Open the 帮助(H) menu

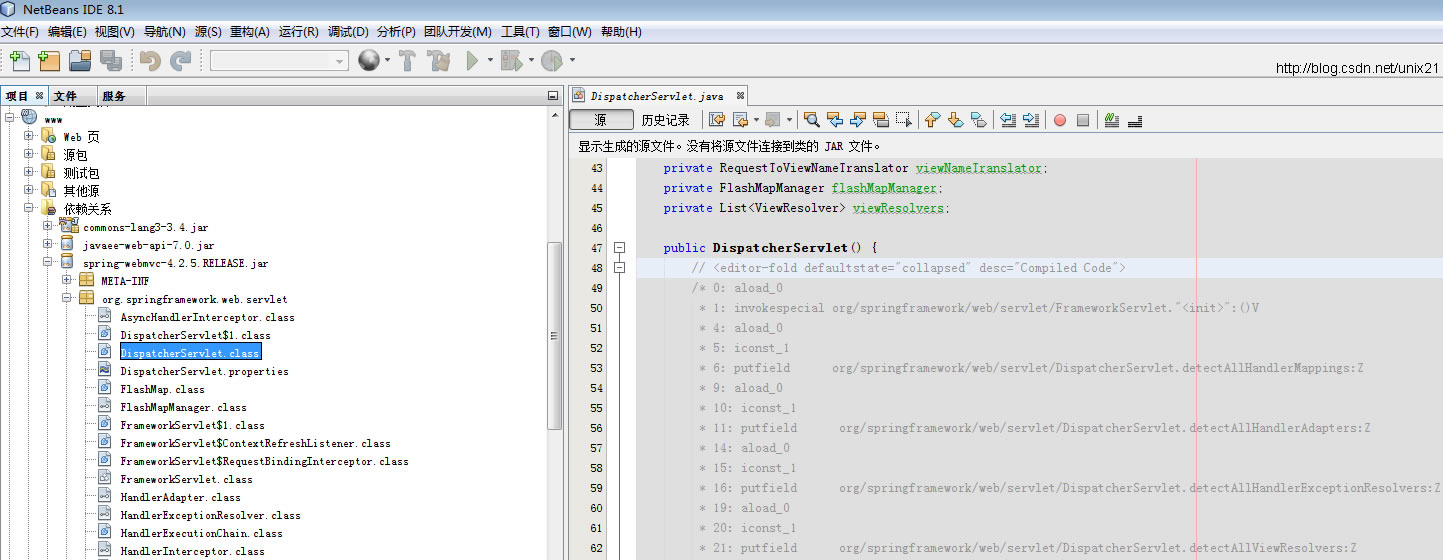(x=621, y=32)
